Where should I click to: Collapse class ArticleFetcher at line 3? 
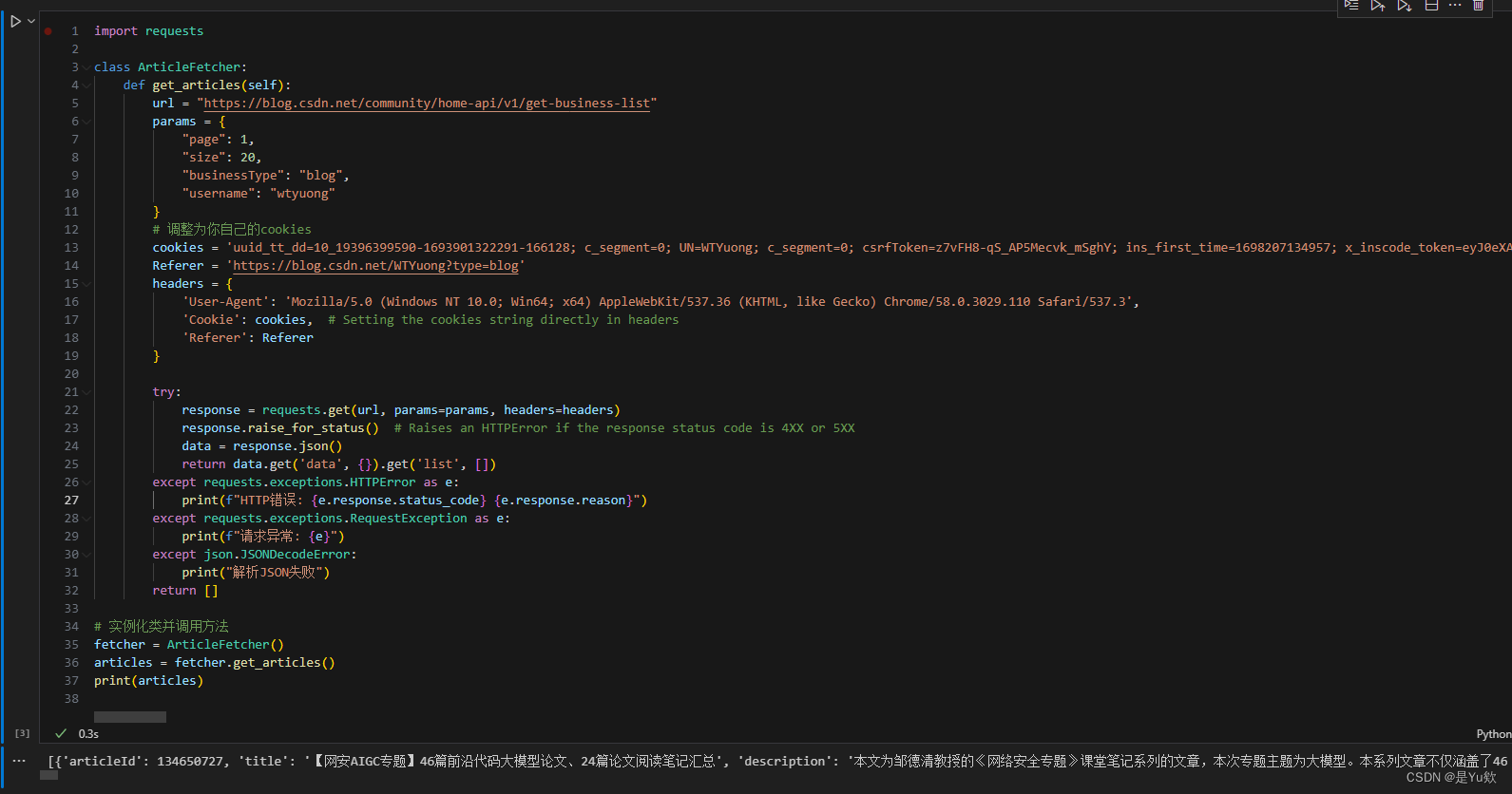click(x=86, y=67)
